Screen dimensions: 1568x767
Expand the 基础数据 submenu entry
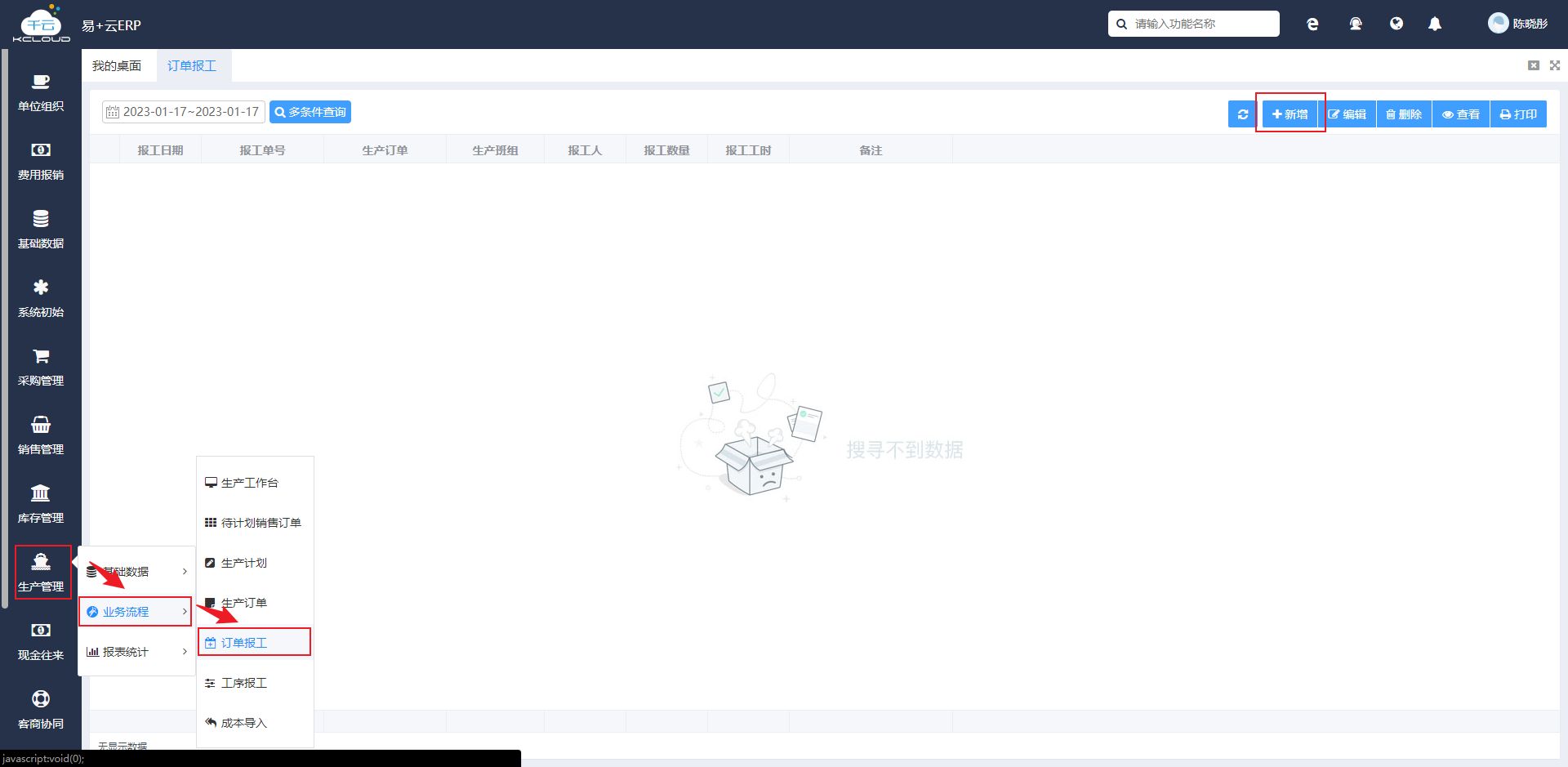pos(137,572)
